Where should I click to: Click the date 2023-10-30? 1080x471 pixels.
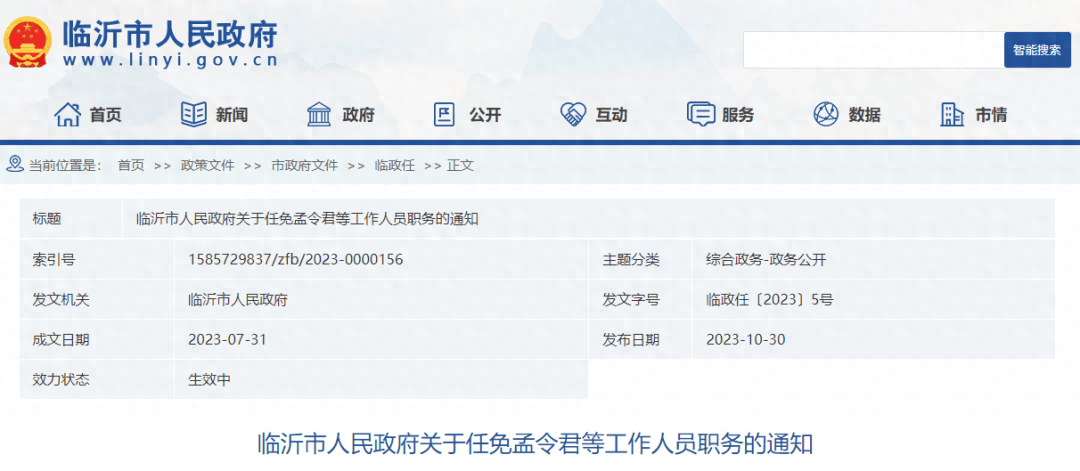(746, 339)
